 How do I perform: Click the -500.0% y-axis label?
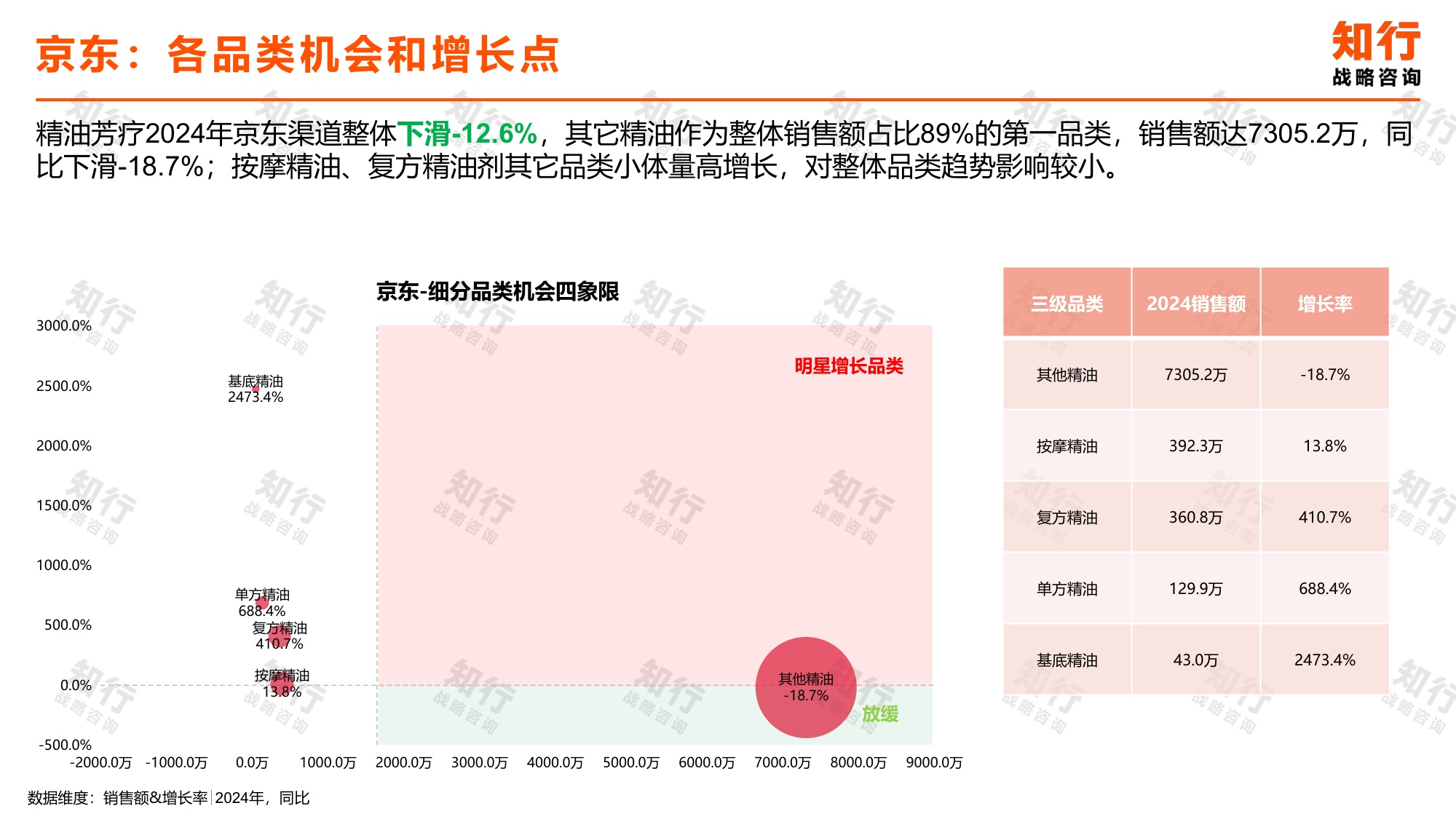pos(66,745)
